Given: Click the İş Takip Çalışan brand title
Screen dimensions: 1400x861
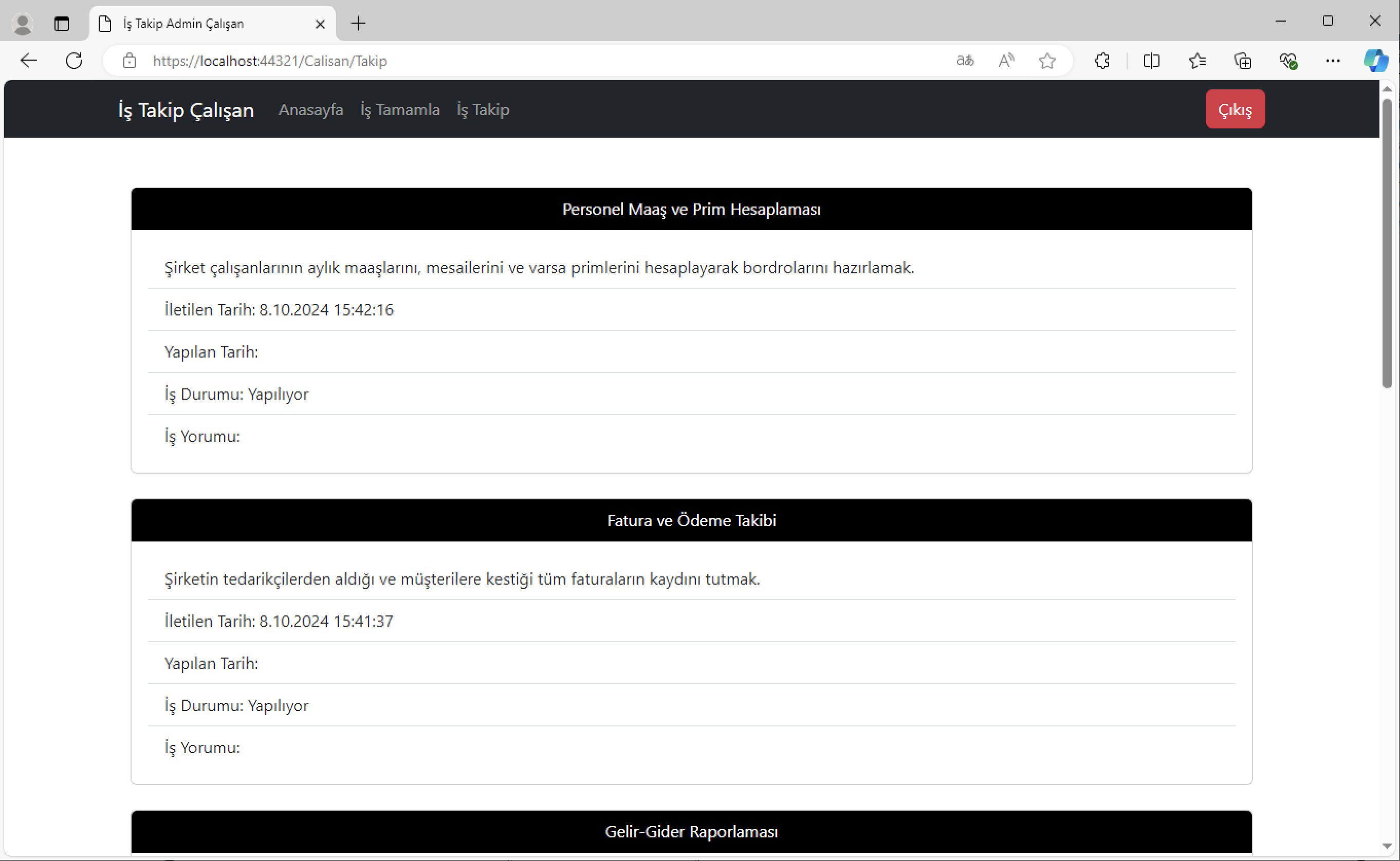Looking at the screenshot, I should [186, 110].
